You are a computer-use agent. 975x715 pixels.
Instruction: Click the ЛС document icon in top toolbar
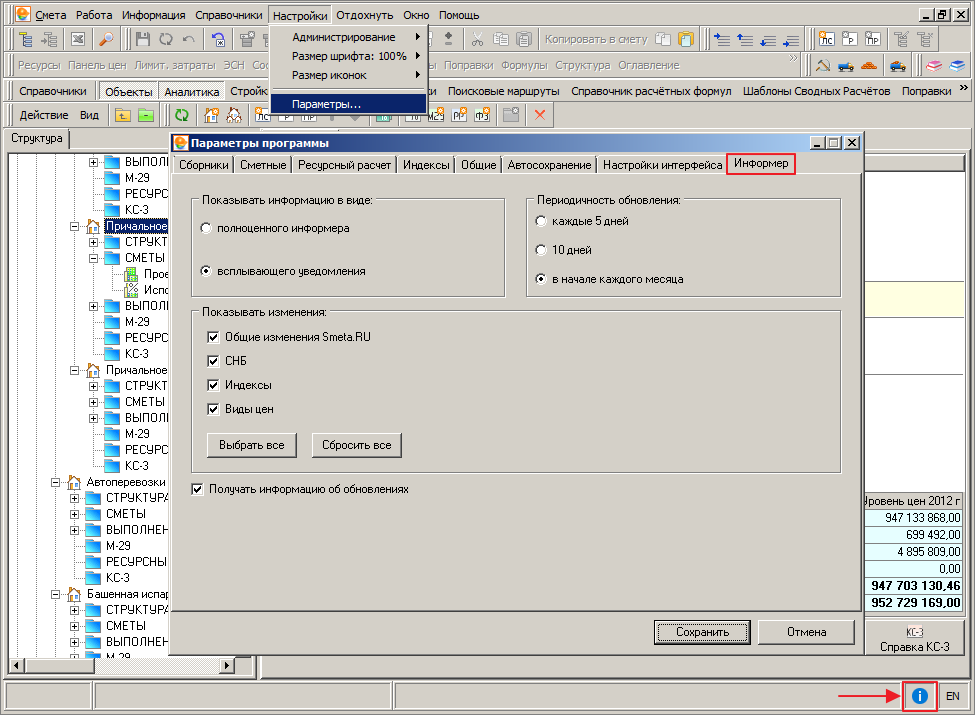tap(826, 39)
